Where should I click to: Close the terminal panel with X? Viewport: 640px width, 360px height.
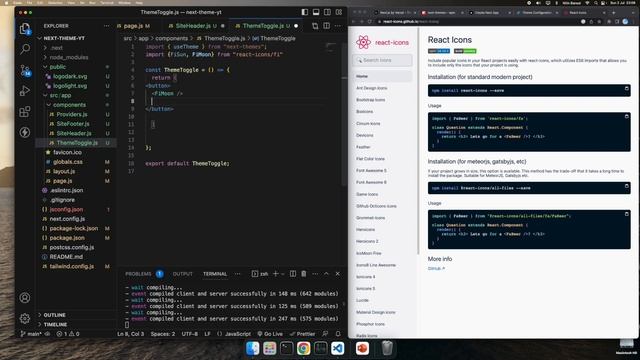(338, 274)
